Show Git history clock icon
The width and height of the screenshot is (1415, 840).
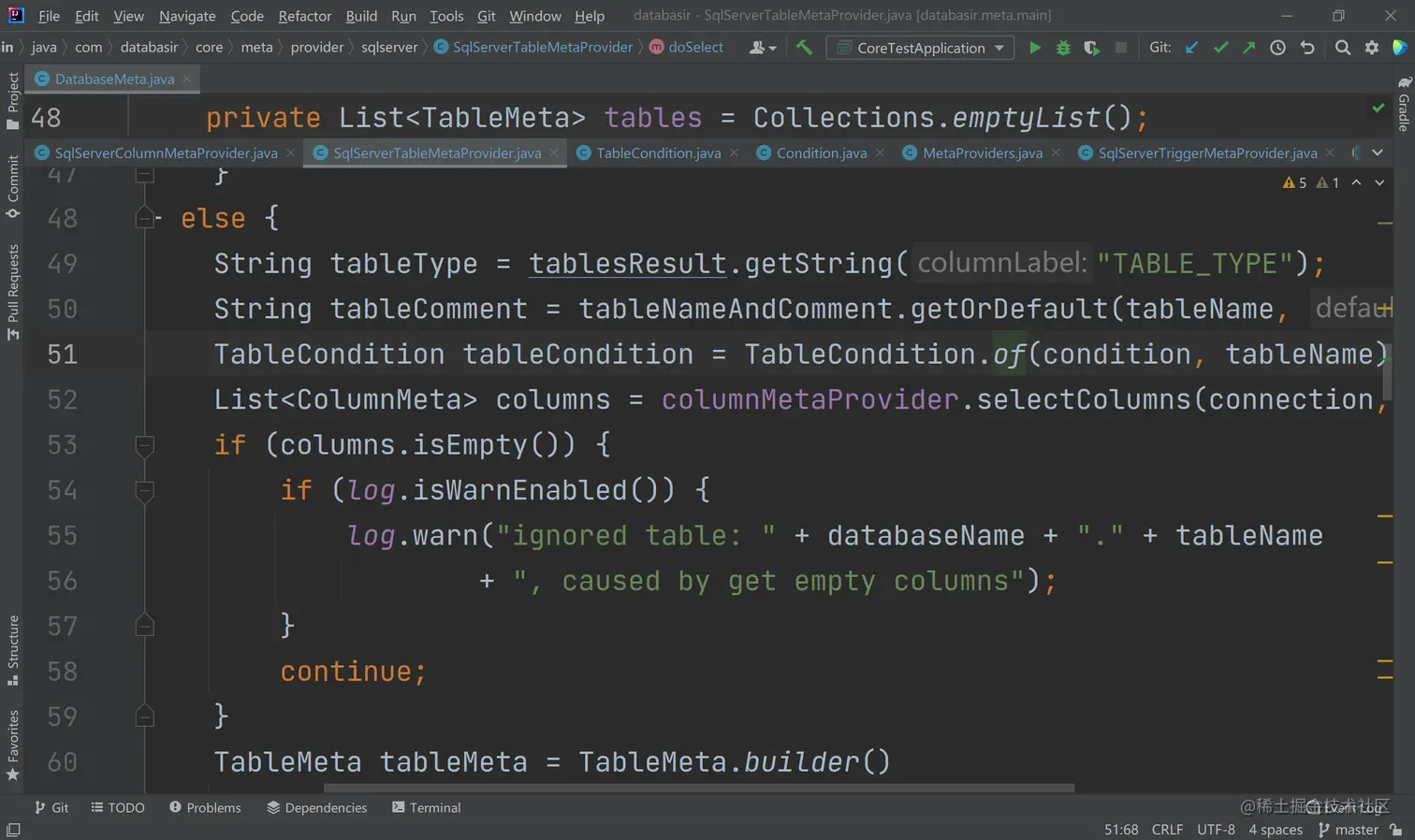1277,48
